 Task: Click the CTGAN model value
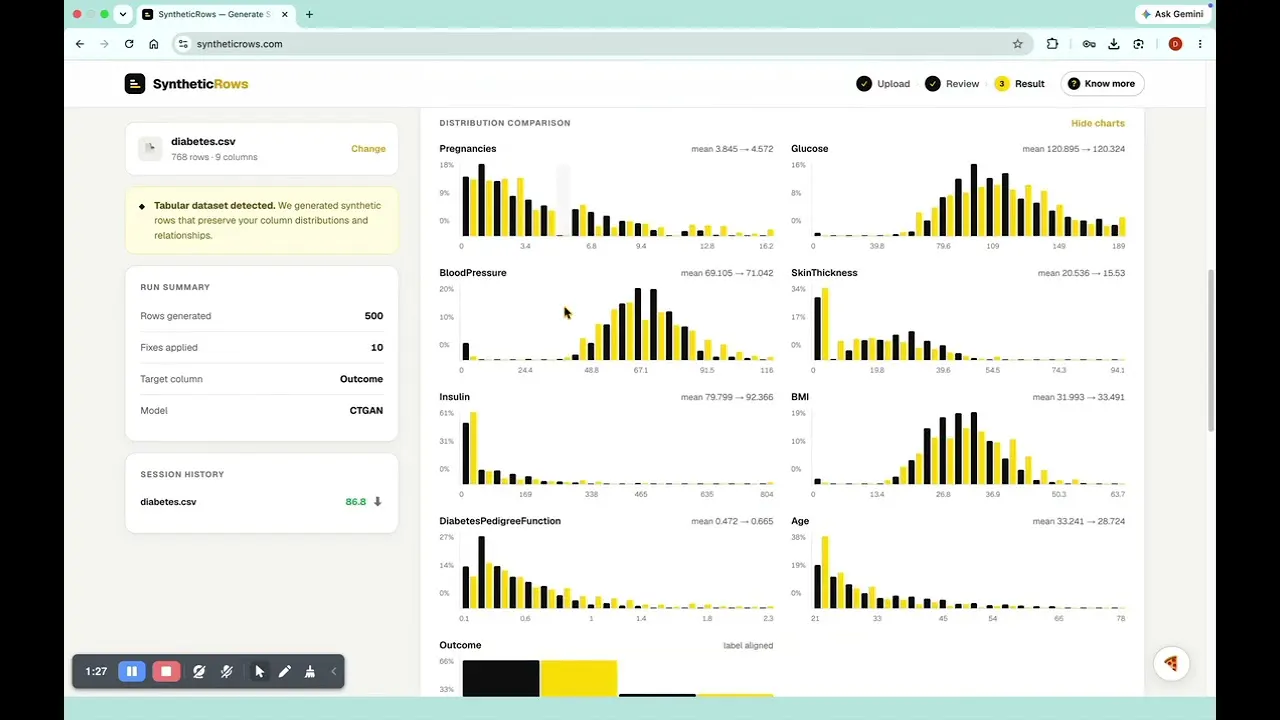pos(366,411)
